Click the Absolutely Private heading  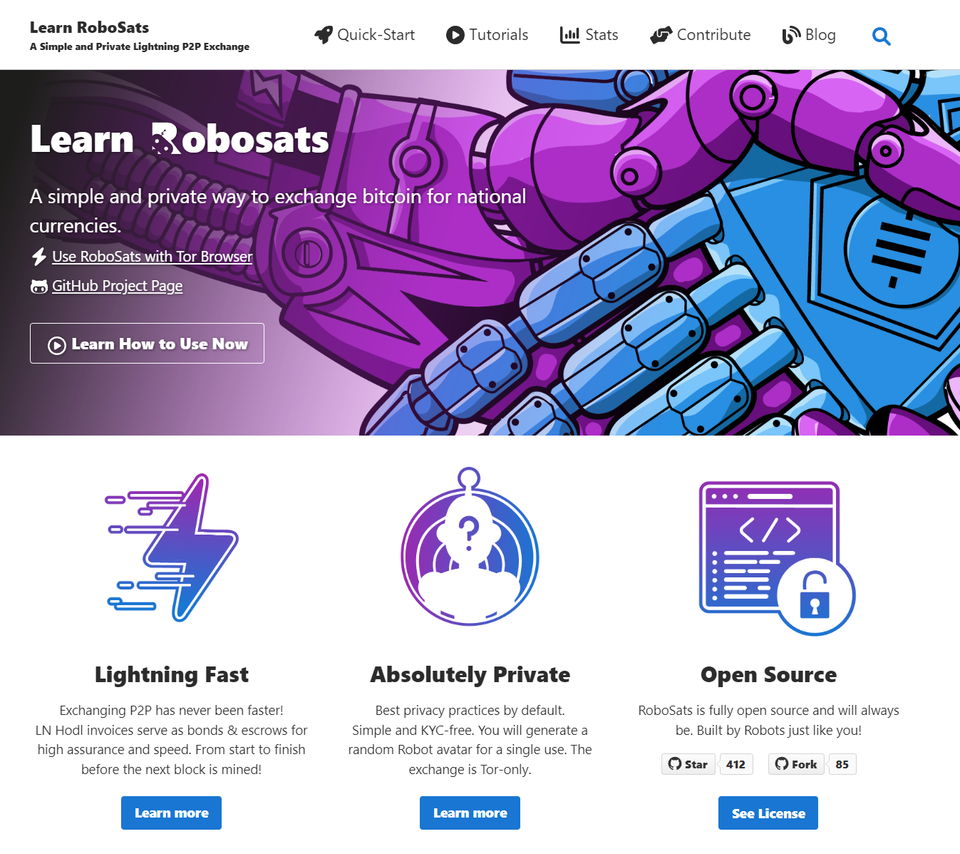(470, 675)
